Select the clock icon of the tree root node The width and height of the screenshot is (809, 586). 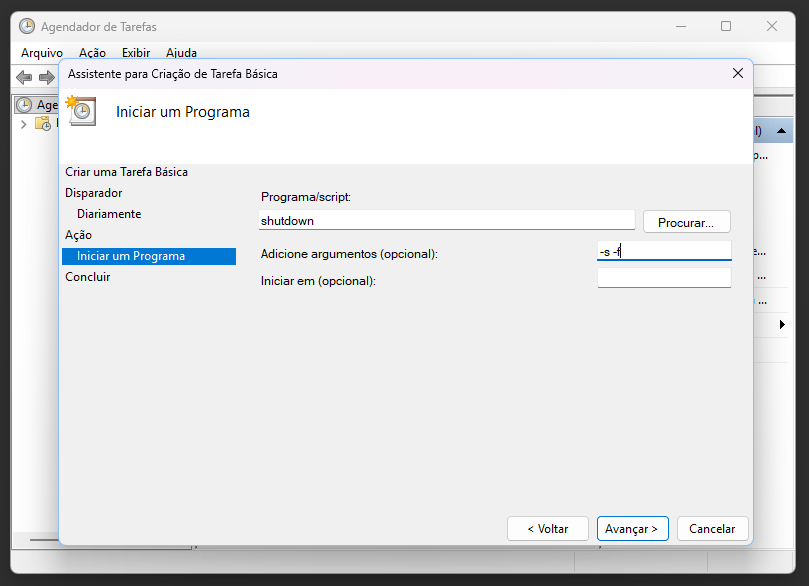coord(26,105)
